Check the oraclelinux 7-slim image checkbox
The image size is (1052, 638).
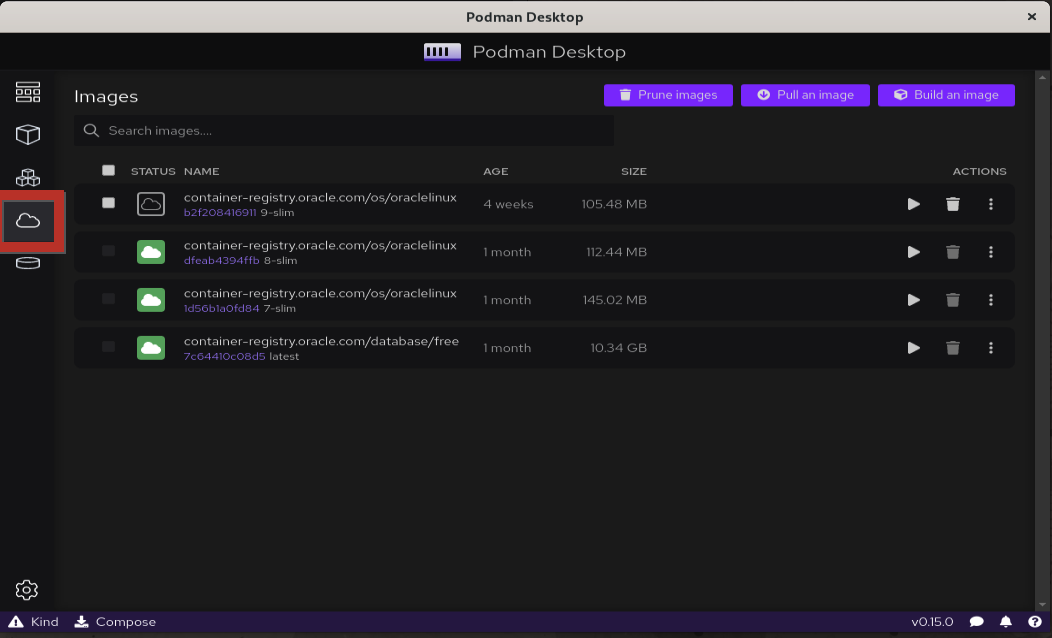(x=108, y=299)
